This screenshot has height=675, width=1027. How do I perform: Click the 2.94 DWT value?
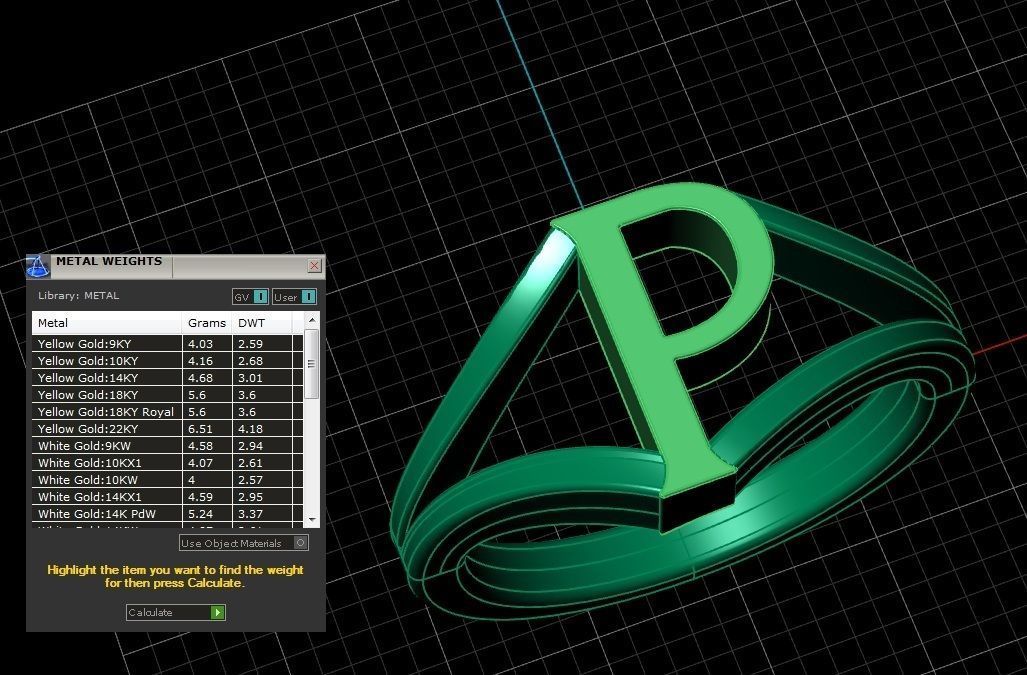tap(250, 446)
